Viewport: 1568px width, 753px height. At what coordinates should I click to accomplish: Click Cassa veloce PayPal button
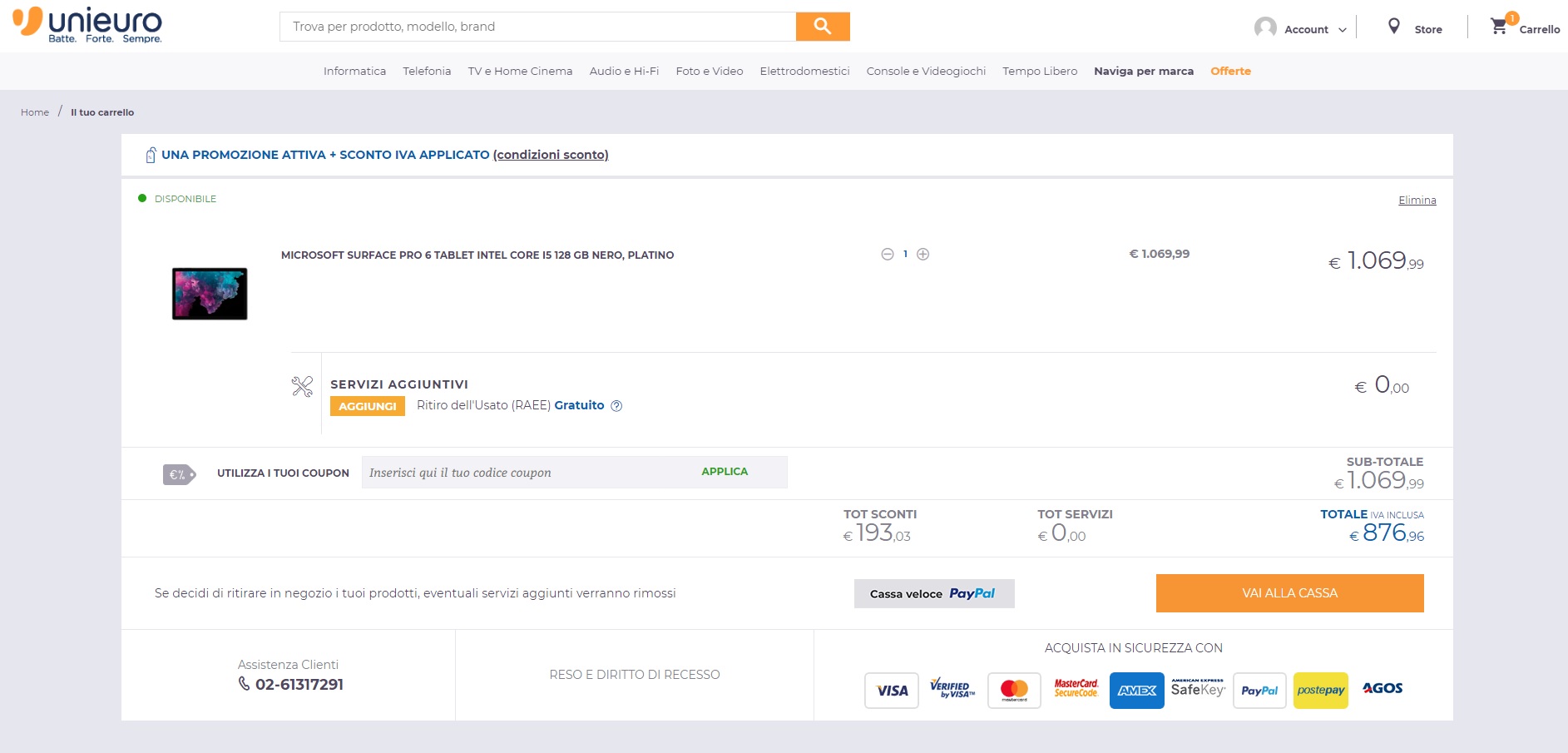934,593
